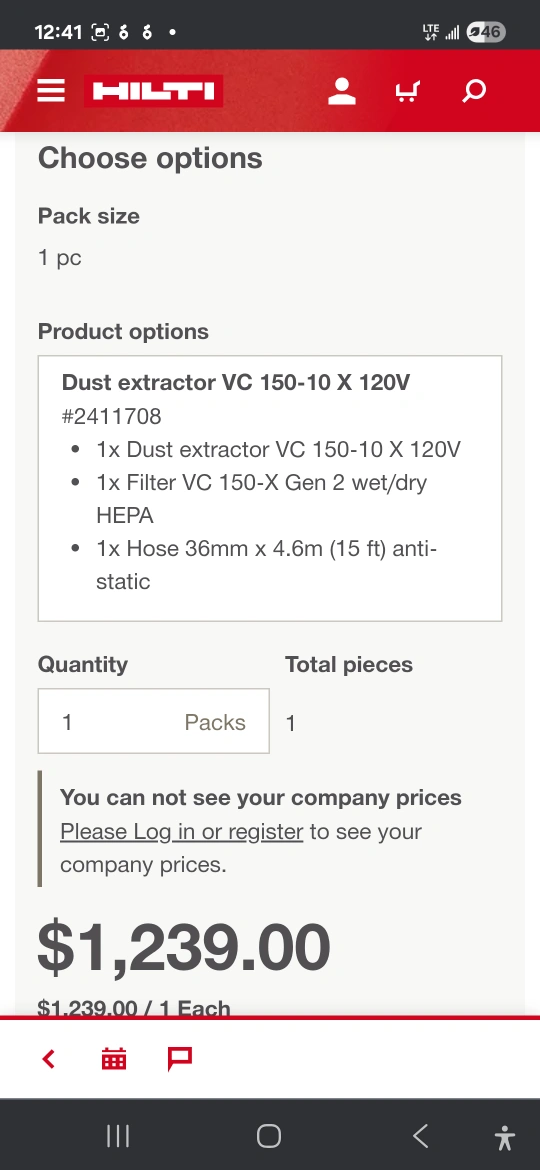
Task: Open the search magnifier
Action: pos(474,91)
